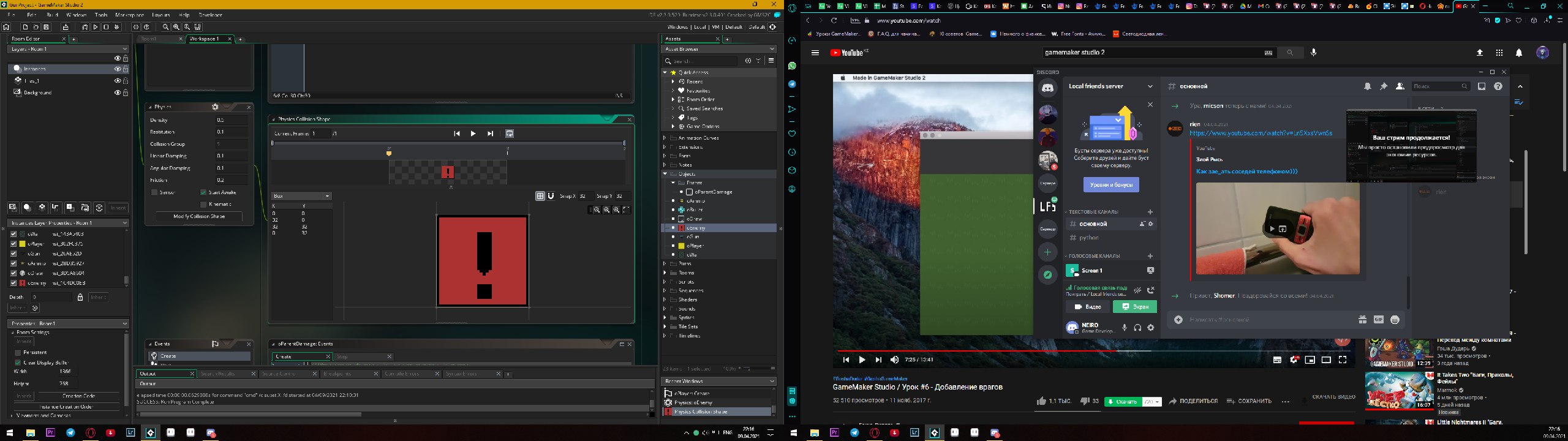
Task: Start the debugger in GameMaker toolbar
Action: coord(85,27)
